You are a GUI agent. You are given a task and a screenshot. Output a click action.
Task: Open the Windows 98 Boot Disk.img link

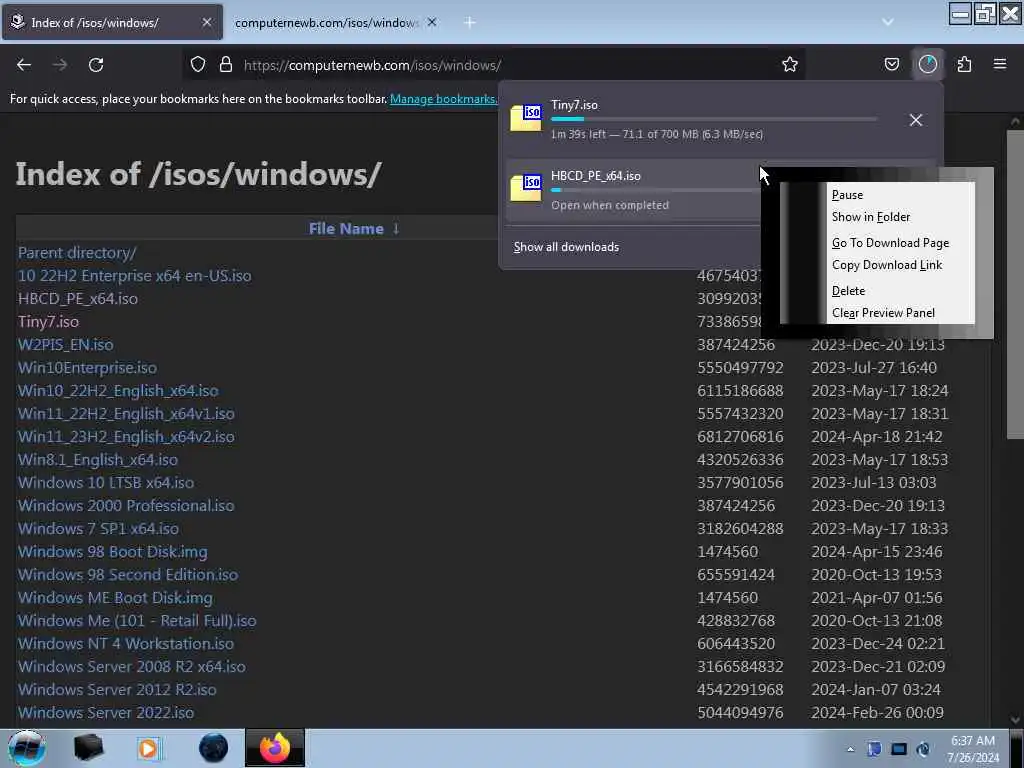(112, 552)
